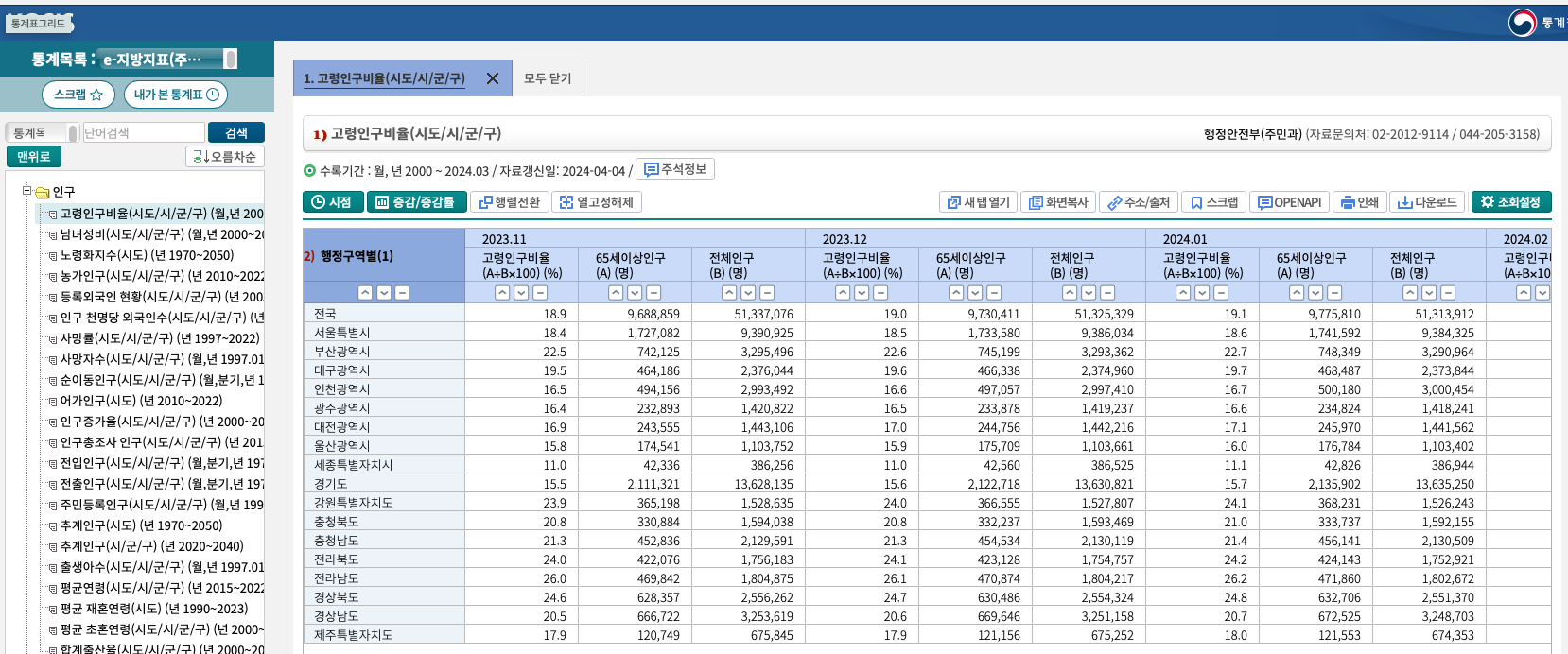The image size is (1568, 654).
Task: Click the 인쇄 print icon button
Action: [1360, 202]
